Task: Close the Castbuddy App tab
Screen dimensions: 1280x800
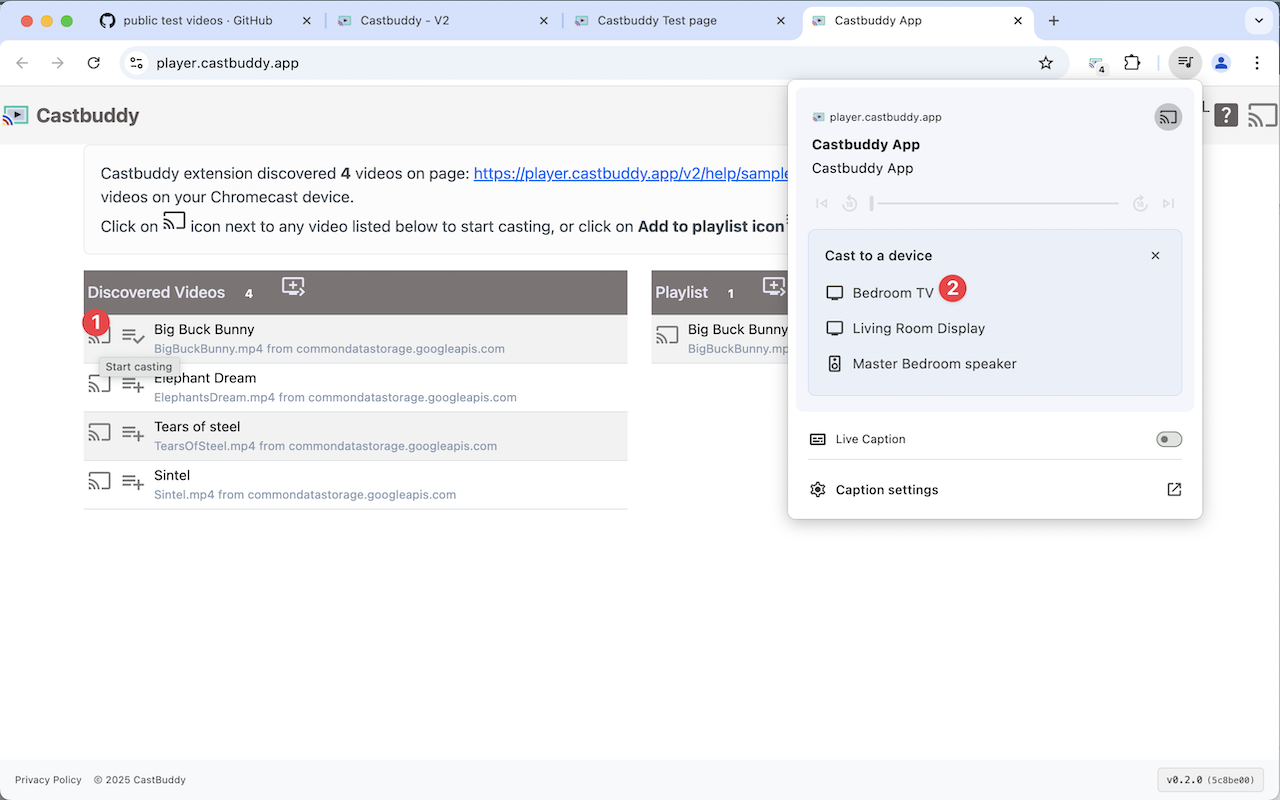Action: [x=1018, y=20]
